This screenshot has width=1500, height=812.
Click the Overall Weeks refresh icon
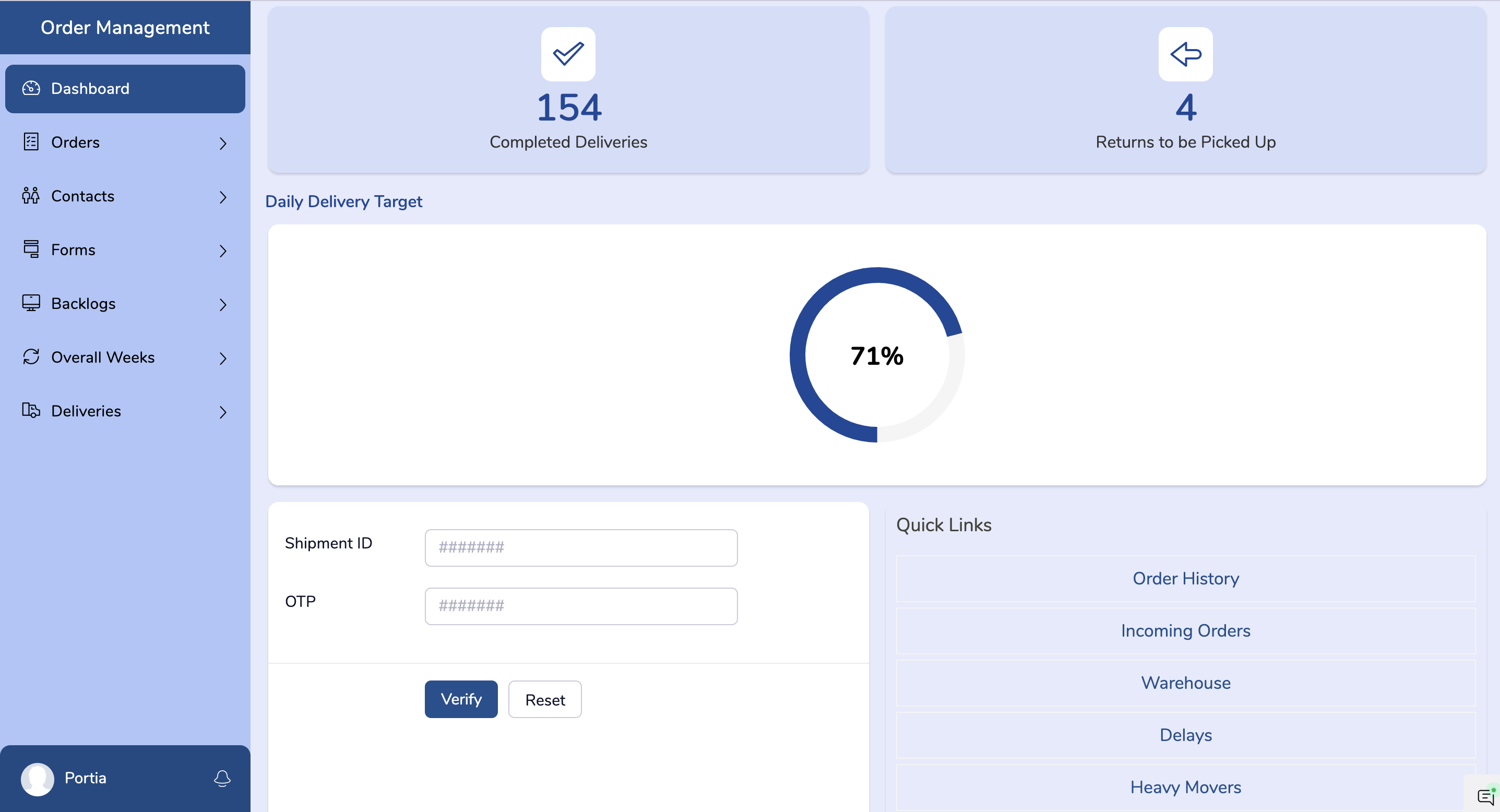click(x=31, y=357)
